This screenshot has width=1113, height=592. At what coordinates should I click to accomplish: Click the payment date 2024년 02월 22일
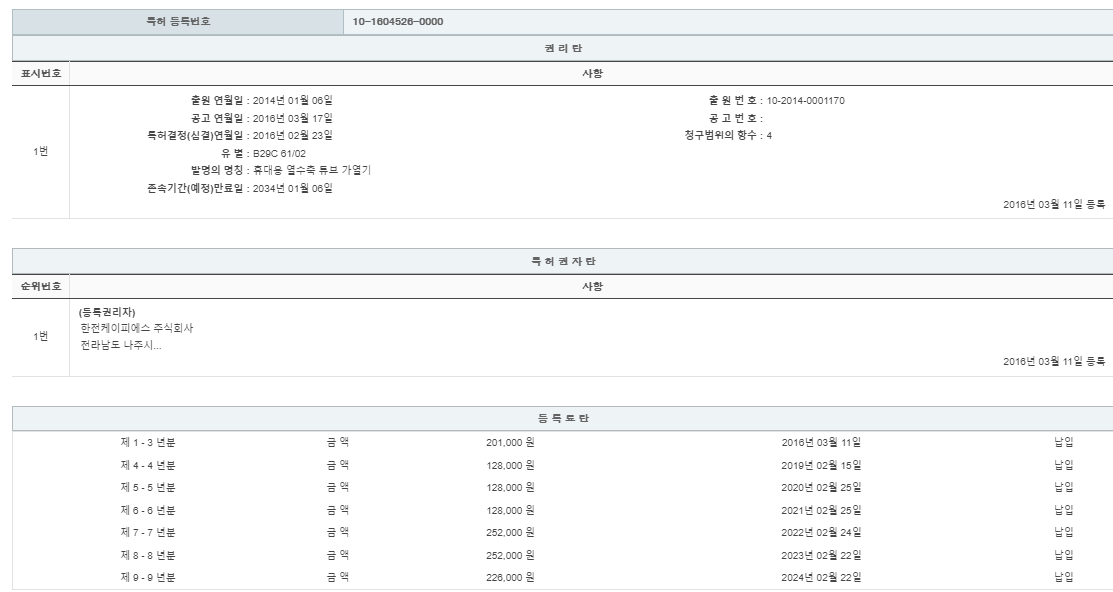821,577
